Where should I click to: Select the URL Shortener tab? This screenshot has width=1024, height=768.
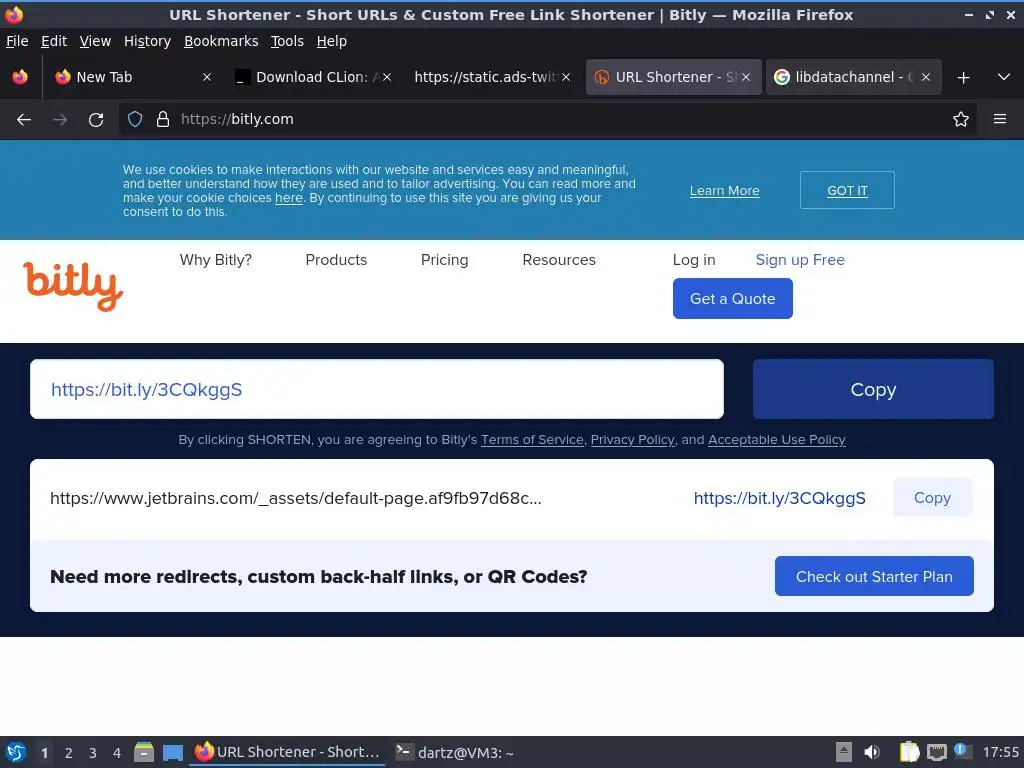click(x=673, y=77)
